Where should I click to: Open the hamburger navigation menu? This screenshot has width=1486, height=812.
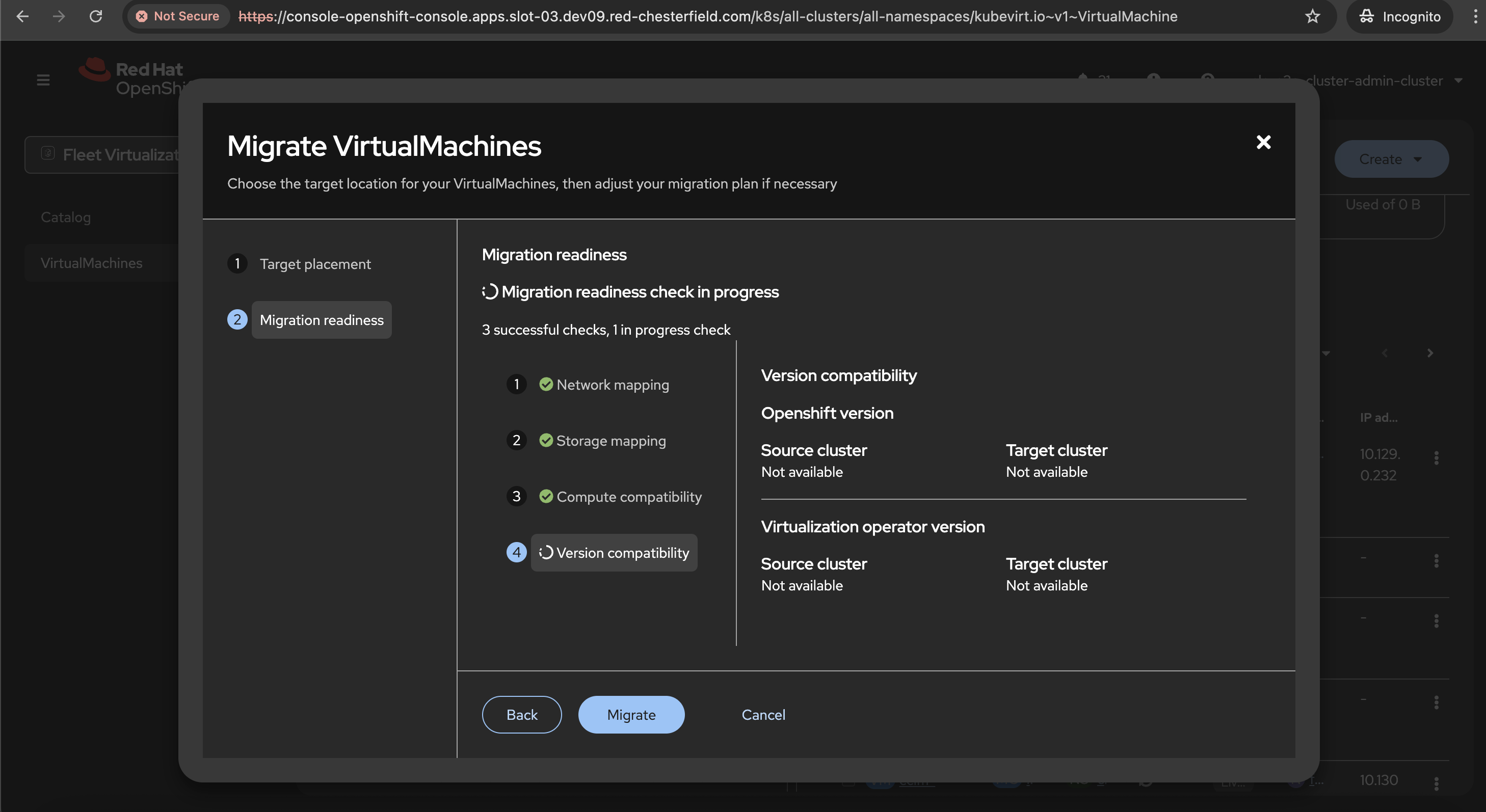pos(43,80)
